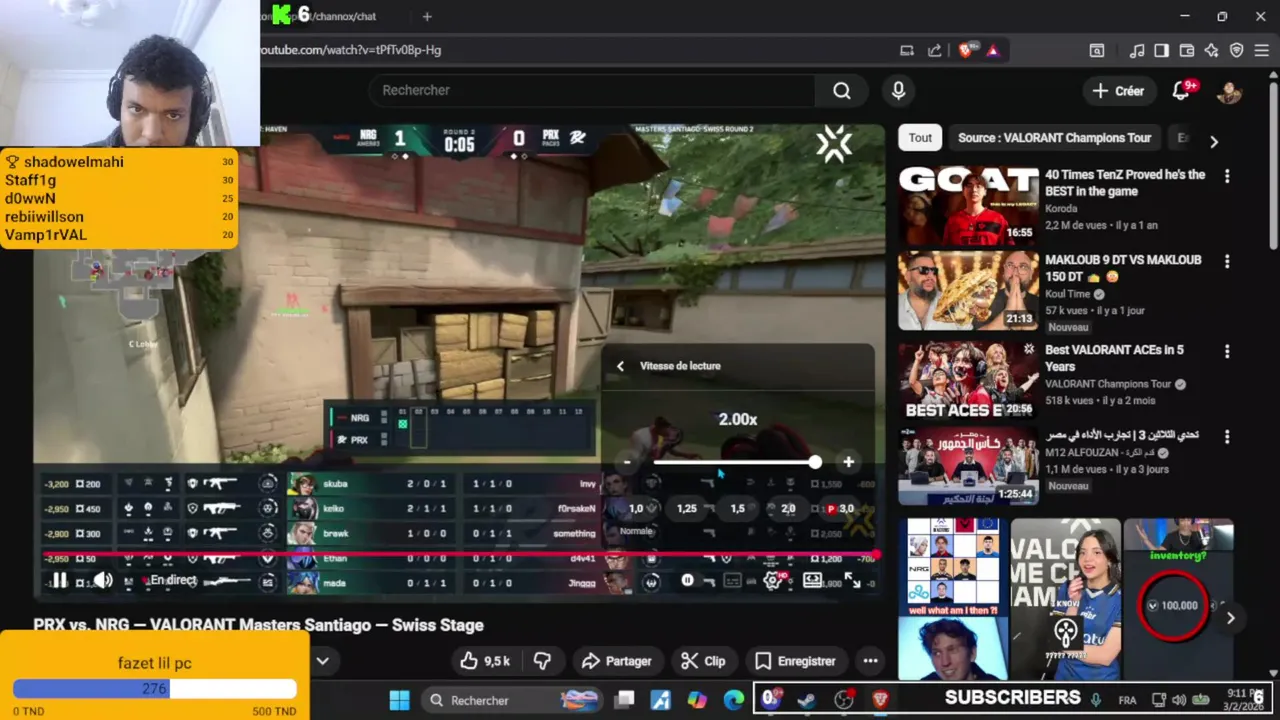Click the share page icon in the address bar
The width and height of the screenshot is (1280, 720).
934,50
